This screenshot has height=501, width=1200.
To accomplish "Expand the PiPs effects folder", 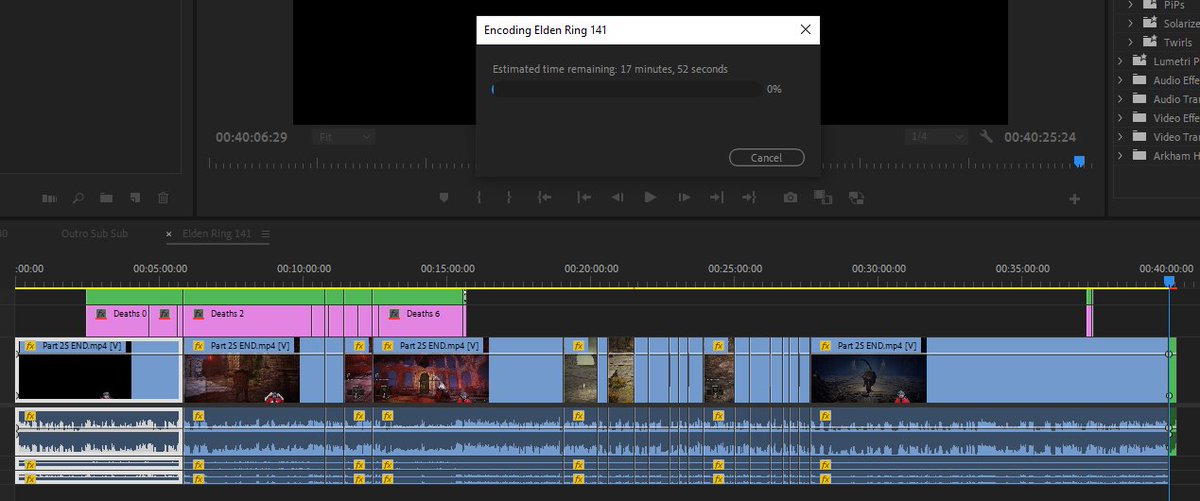I will tap(1131, 5).
